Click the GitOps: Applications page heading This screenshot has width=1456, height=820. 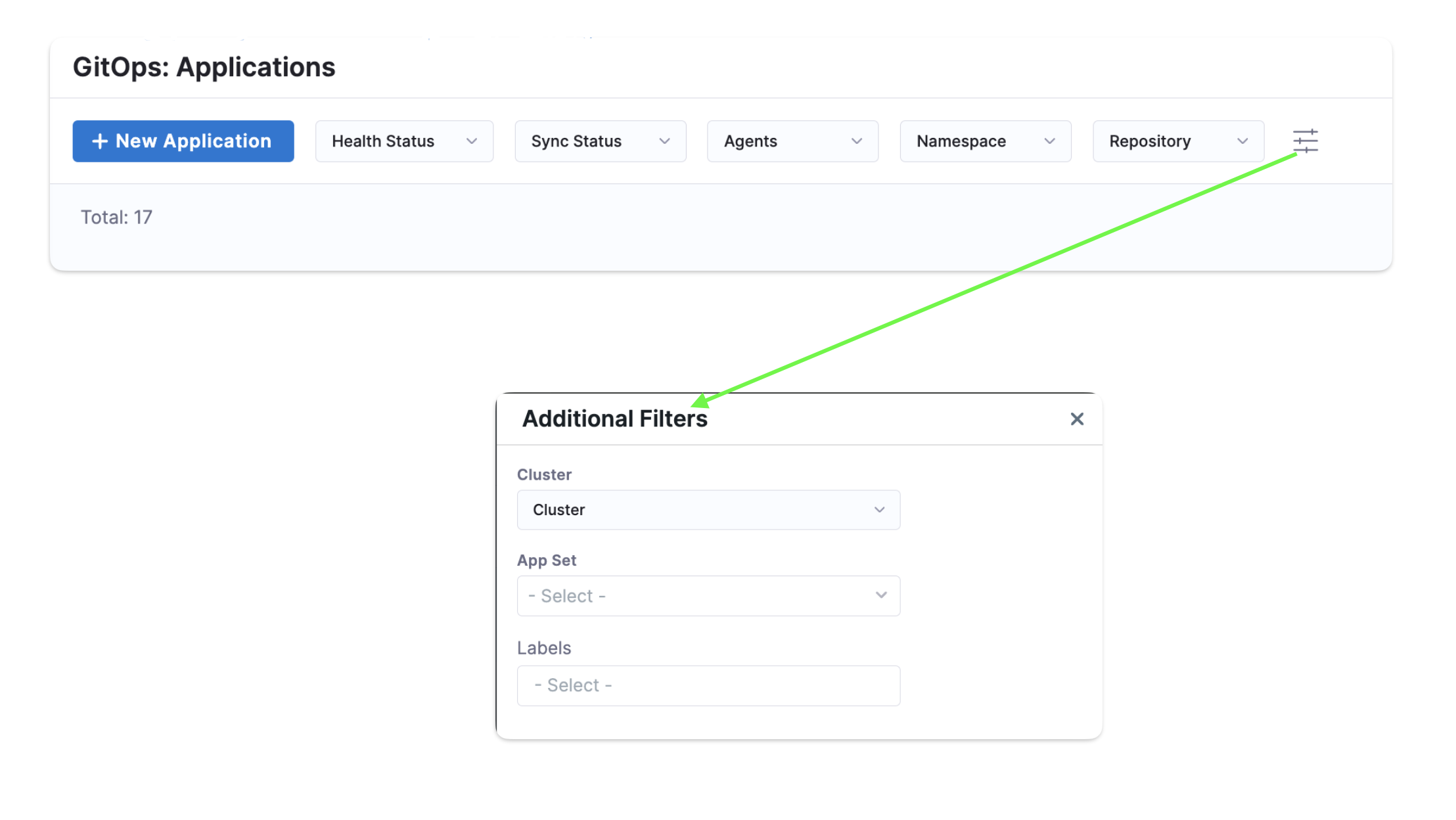click(204, 66)
